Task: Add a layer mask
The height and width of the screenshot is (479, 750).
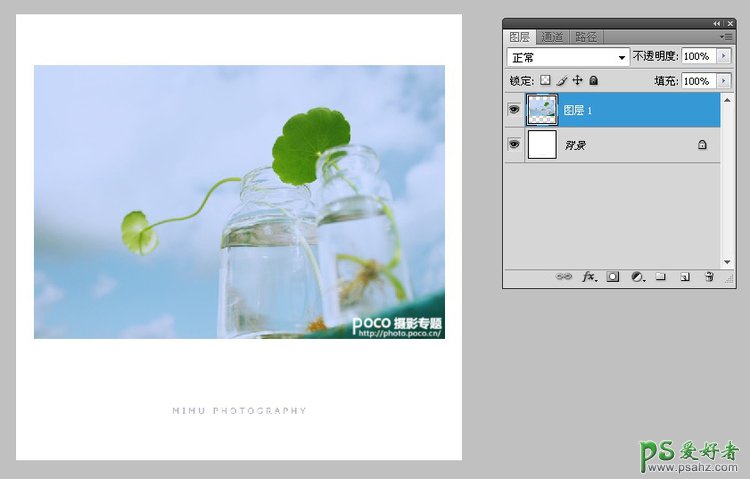Action: pos(613,277)
